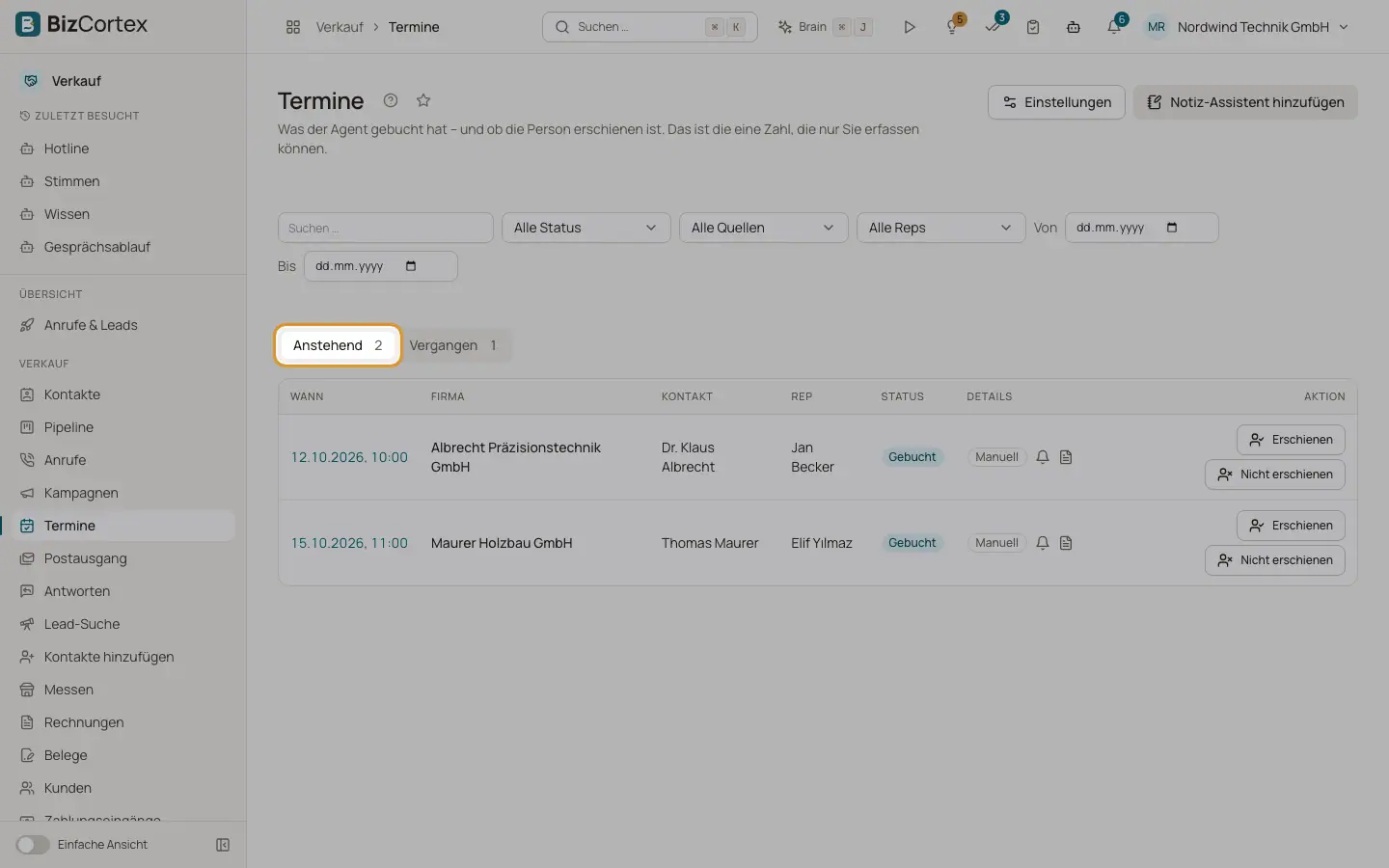Open Alle Quellen dropdown

[x=763, y=228]
